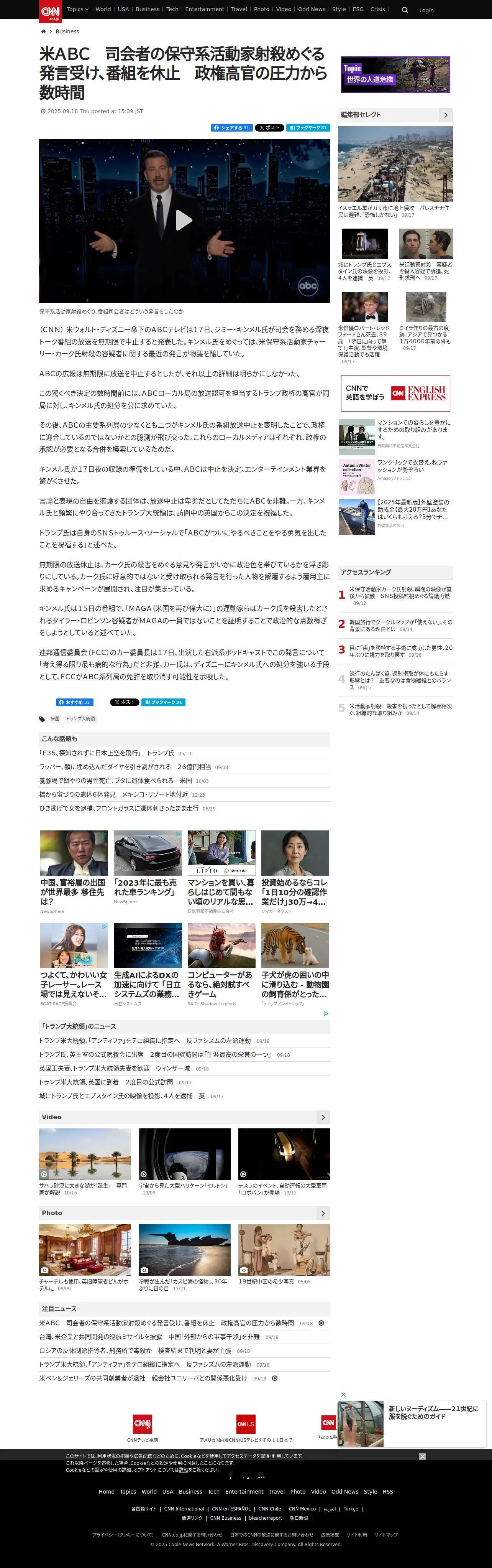Click Business breadcrumb link
Image resolution: width=492 pixels, height=1568 pixels.
[67, 32]
